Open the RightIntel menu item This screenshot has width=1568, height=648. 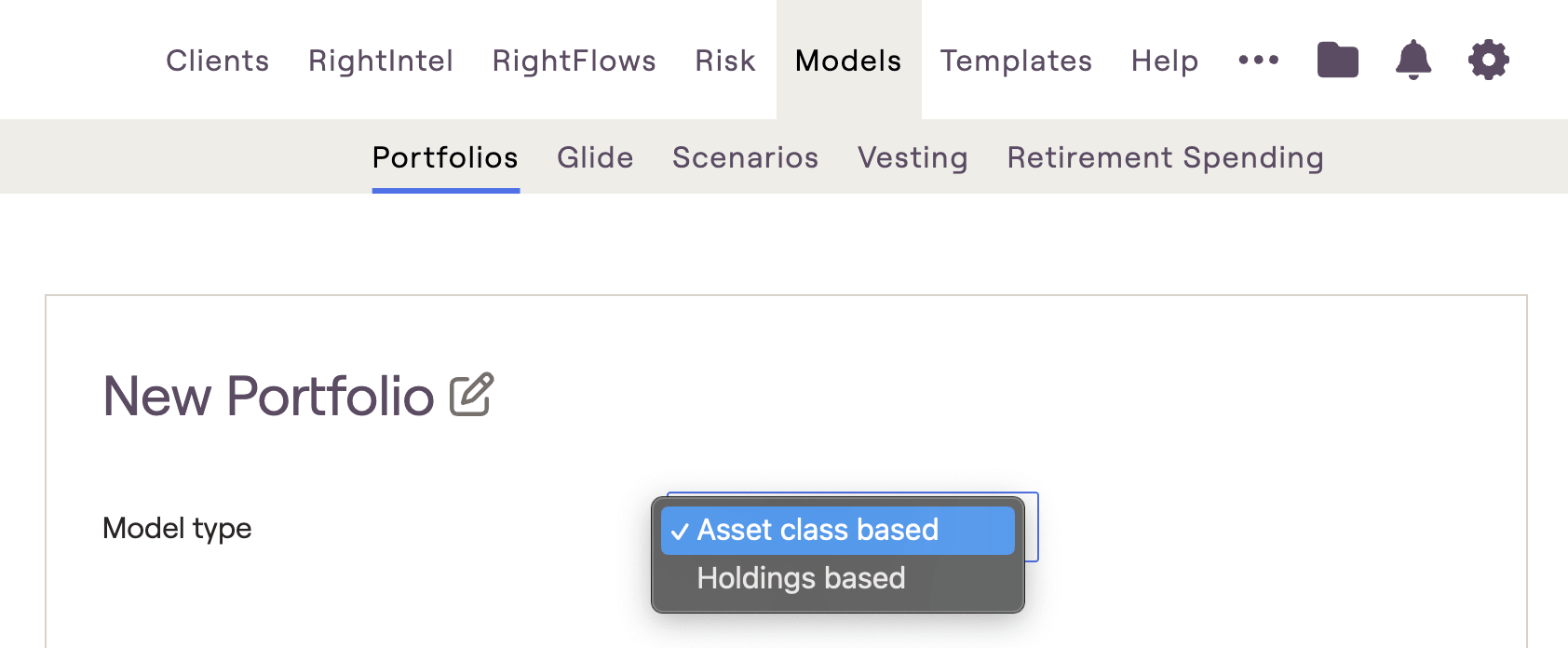(381, 61)
